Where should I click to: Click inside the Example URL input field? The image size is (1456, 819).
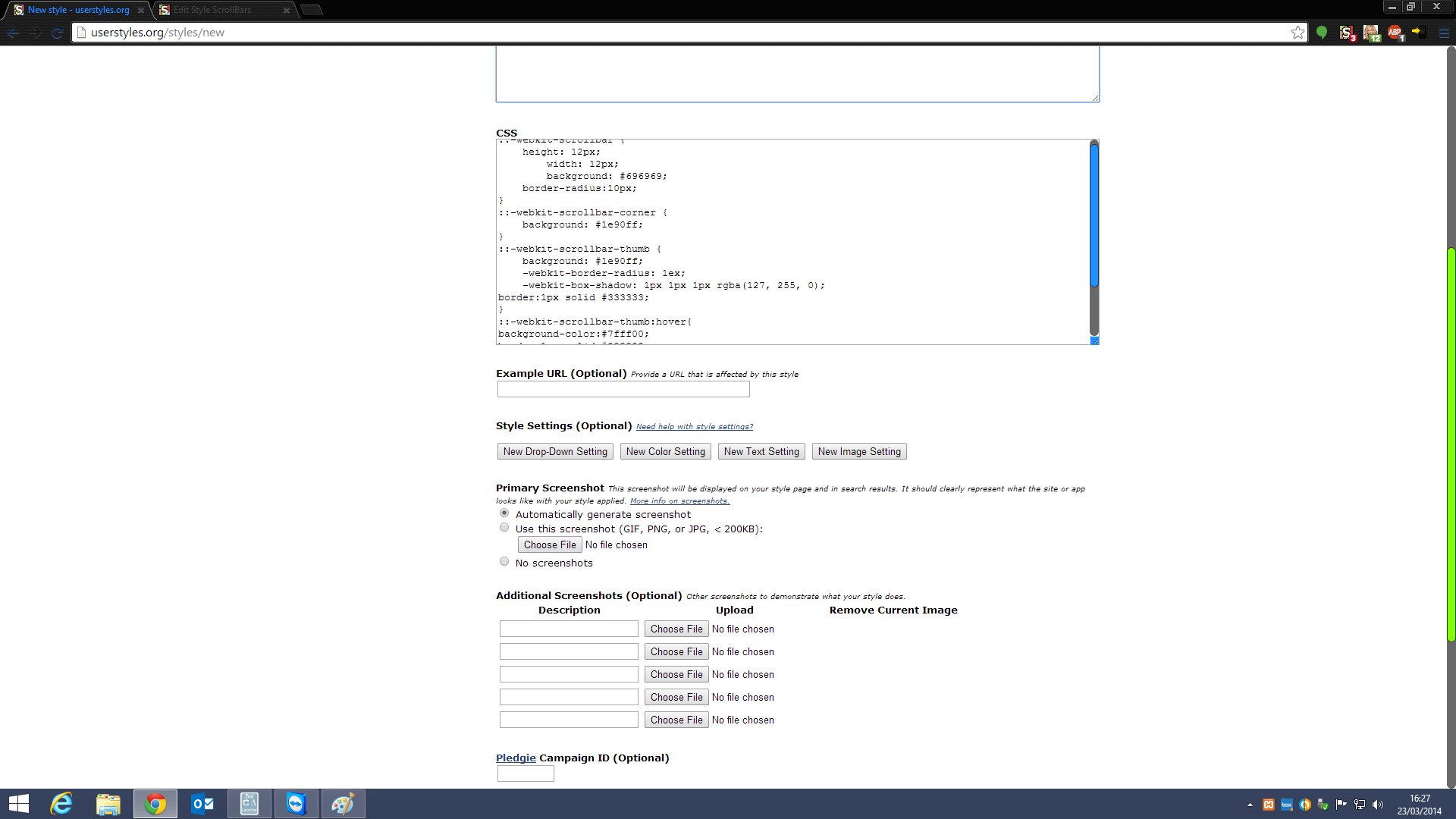point(623,389)
